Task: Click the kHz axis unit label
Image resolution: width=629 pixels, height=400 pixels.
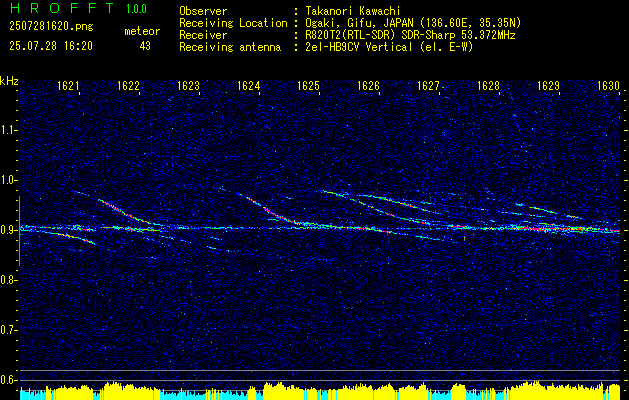Action: pyautogui.click(x=9, y=81)
